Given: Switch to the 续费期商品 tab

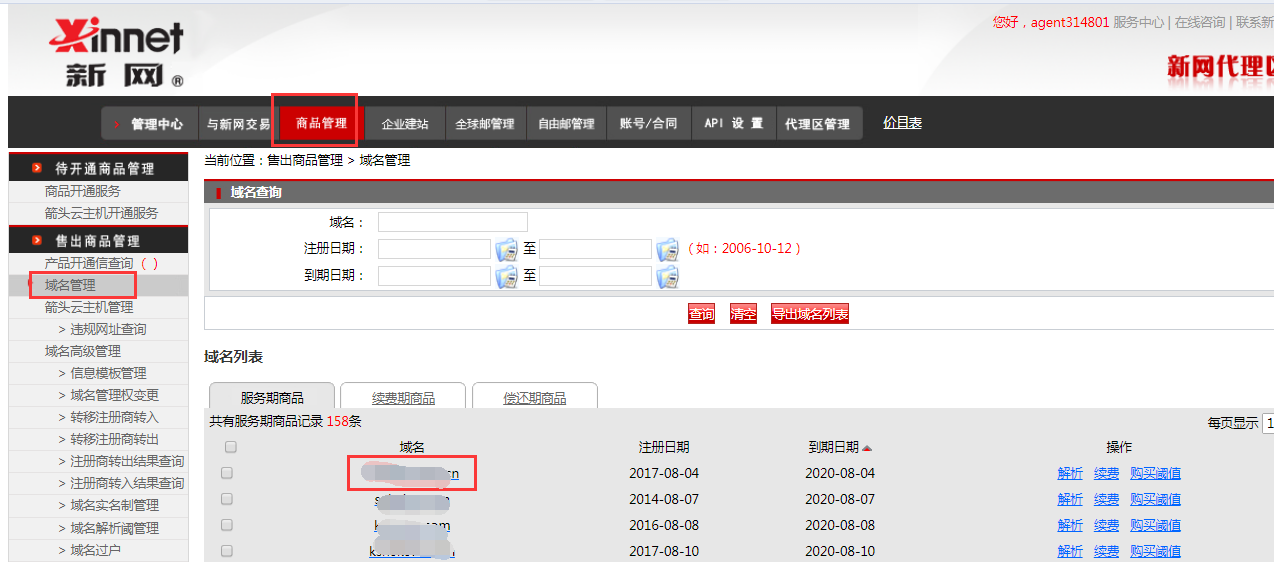Looking at the screenshot, I should click(x=403, y=398).
